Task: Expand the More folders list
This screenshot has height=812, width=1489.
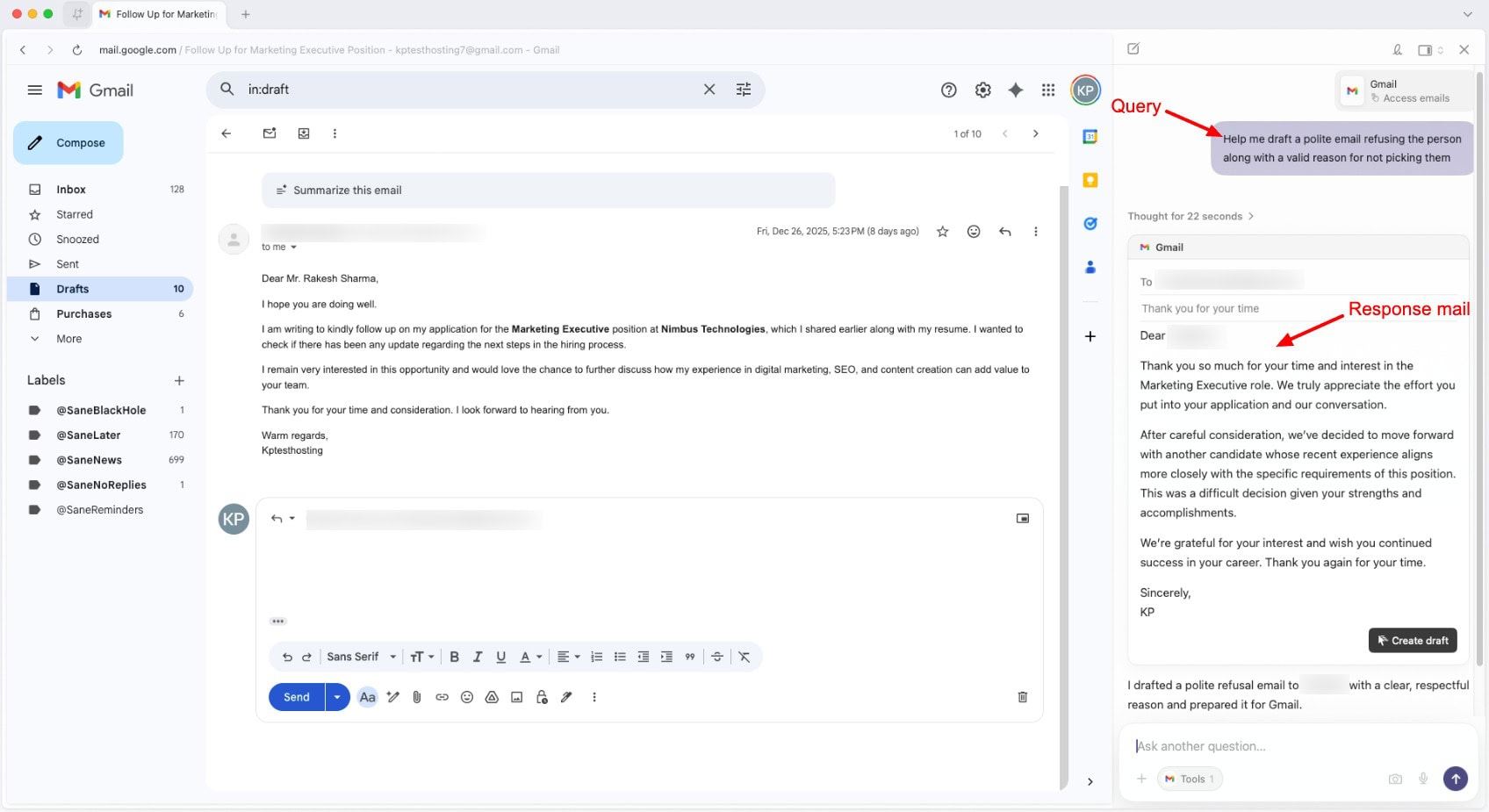Action: point(68,339)
